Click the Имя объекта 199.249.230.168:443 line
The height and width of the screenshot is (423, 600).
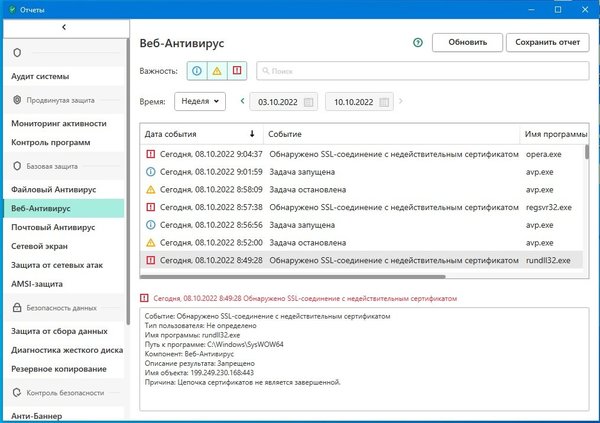point(199,372)
